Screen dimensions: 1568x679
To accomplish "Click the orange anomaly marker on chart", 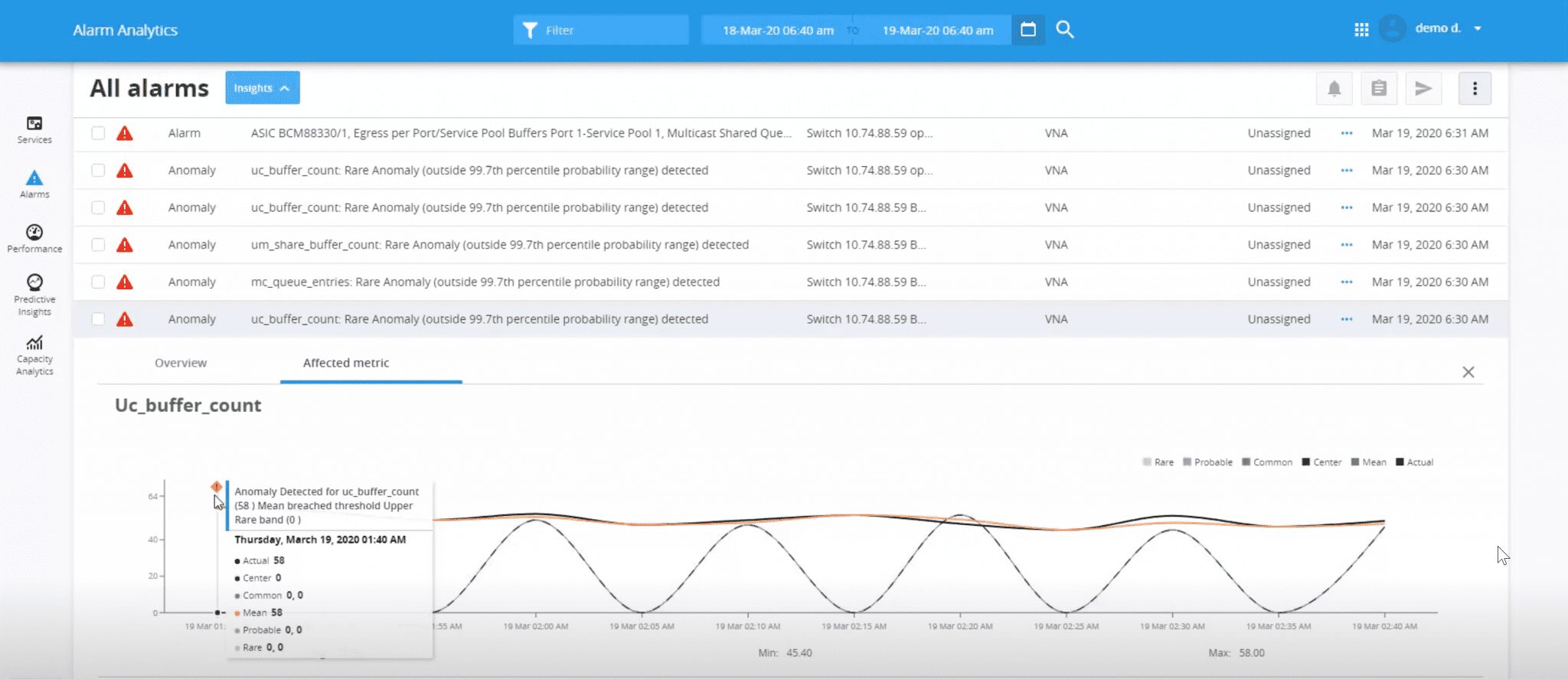I will (217, 487).
